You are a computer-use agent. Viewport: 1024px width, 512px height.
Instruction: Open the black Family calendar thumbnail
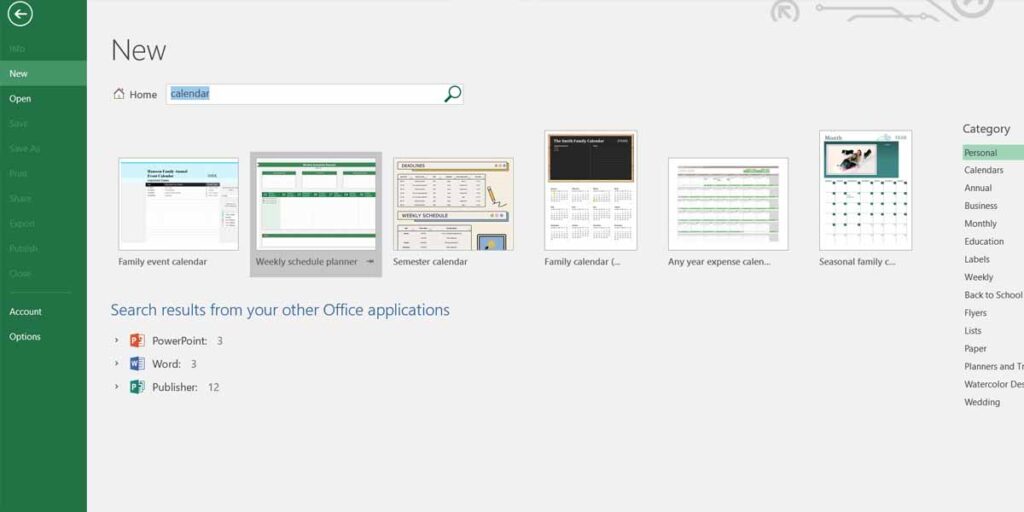pyautogui.click(x=591, y=190)
